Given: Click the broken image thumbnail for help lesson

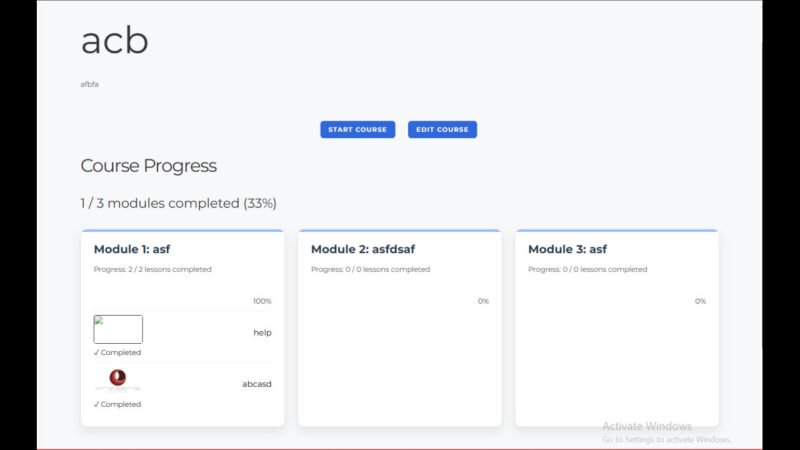Looking at the screenshot, I should pyautogui.click(x=118, y=329).
